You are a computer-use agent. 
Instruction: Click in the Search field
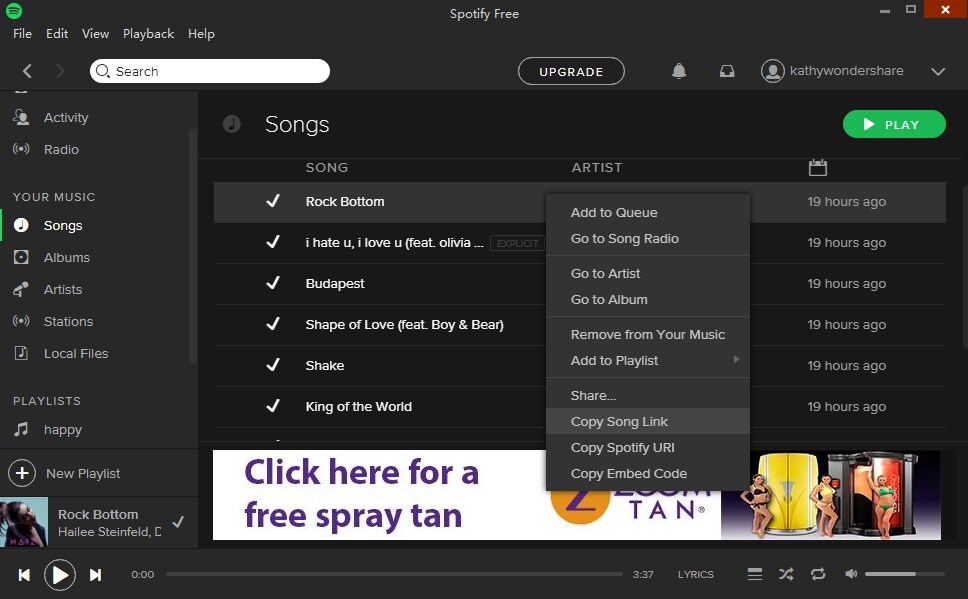pos(210,71)
